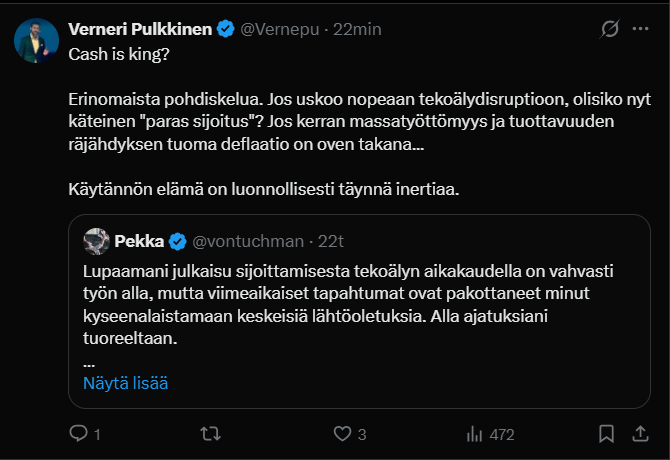Open Pekka's small profile avatar

97,241
